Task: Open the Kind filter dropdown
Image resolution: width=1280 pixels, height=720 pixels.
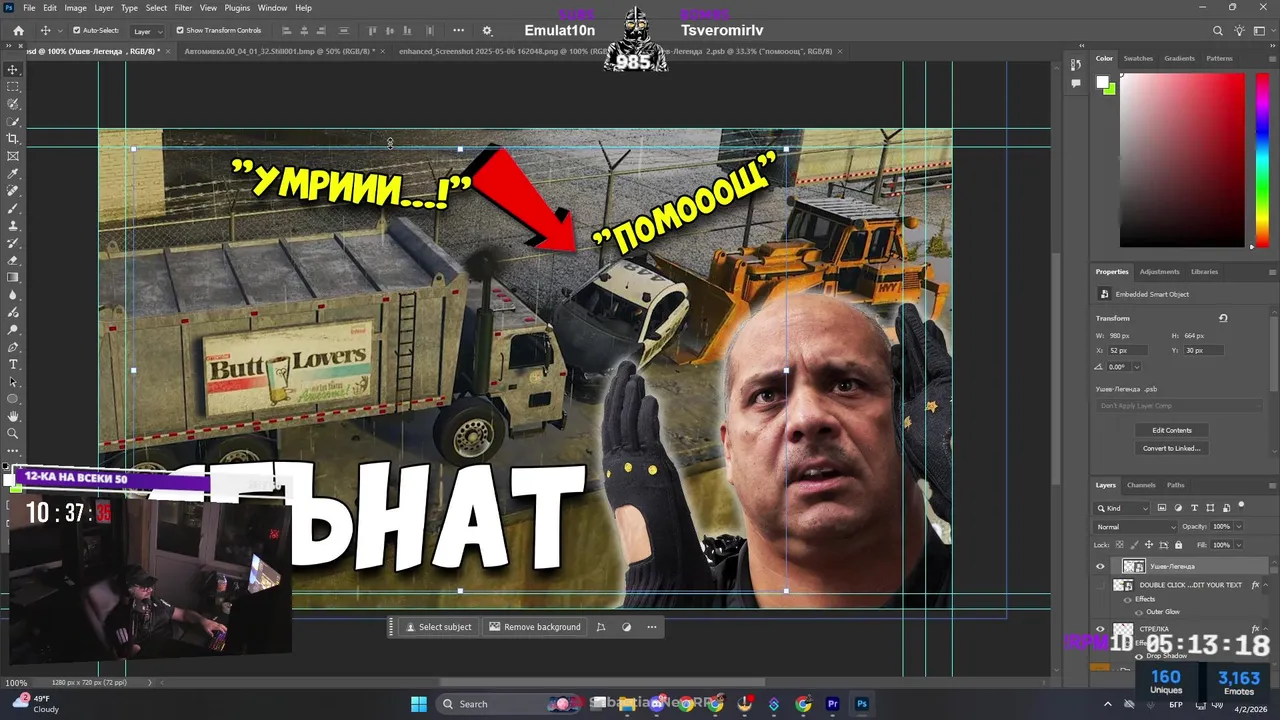Action: [x=1123, y=508]
